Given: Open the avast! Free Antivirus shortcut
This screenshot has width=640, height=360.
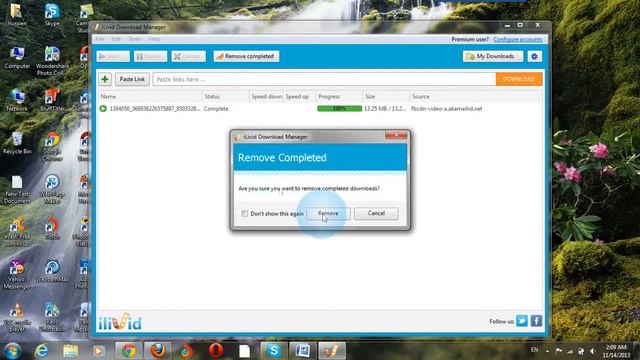Looking at the screenshot, I should pyautogui.click(x=17, y=233).
